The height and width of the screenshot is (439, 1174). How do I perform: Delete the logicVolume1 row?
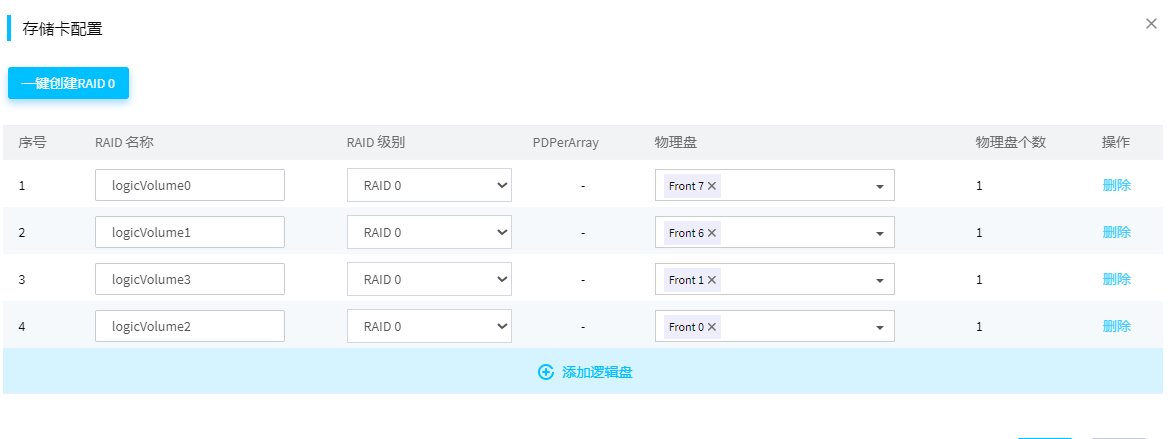[x=1116, y=233]
